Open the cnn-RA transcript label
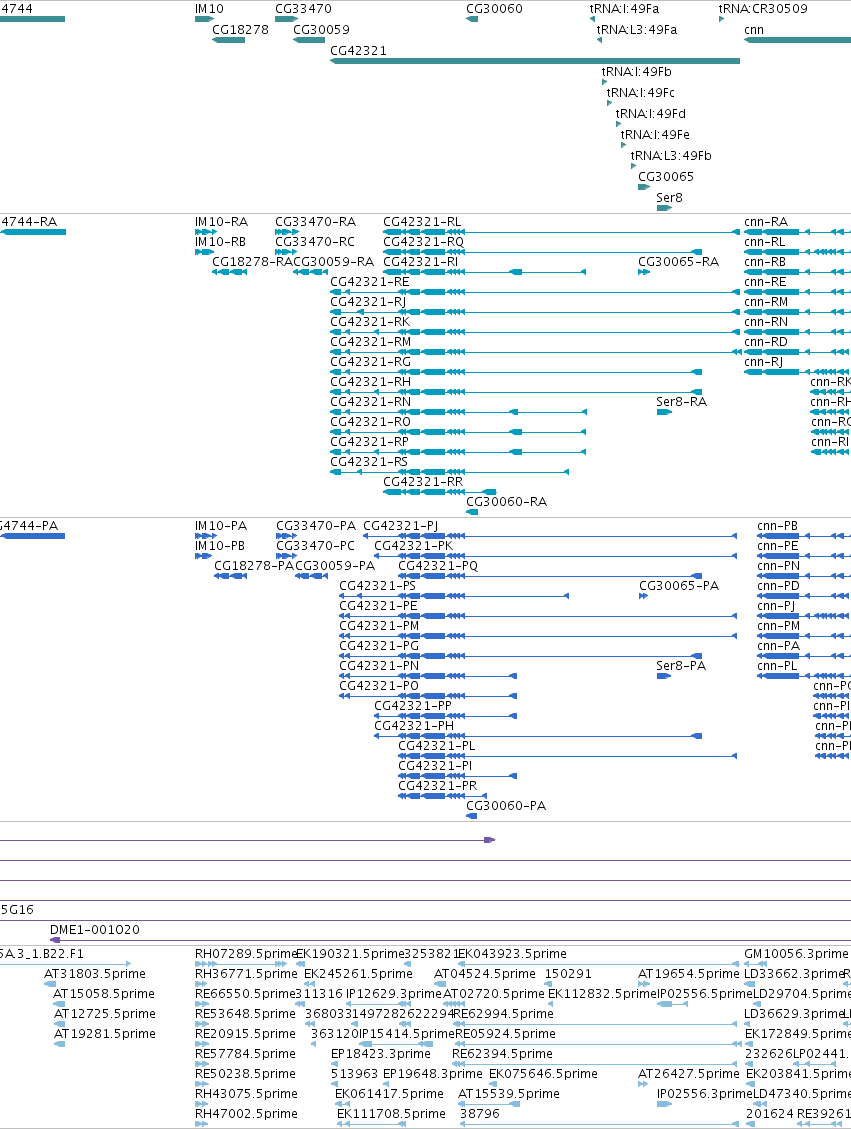Viewport: 851px width, 1129px height. pyautogui.click(x=766, y=222)
